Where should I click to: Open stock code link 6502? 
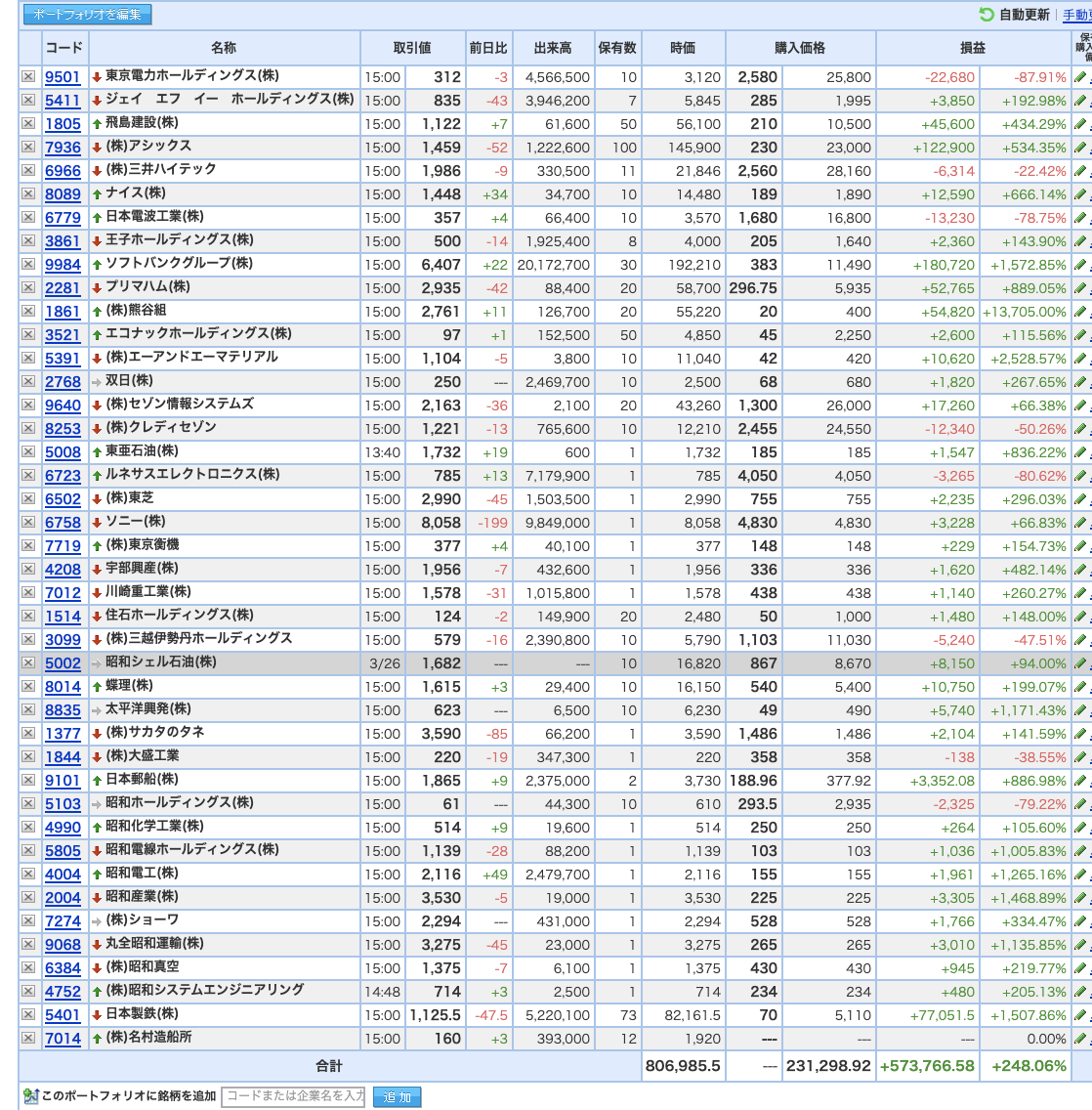click(x=63, y=499)
